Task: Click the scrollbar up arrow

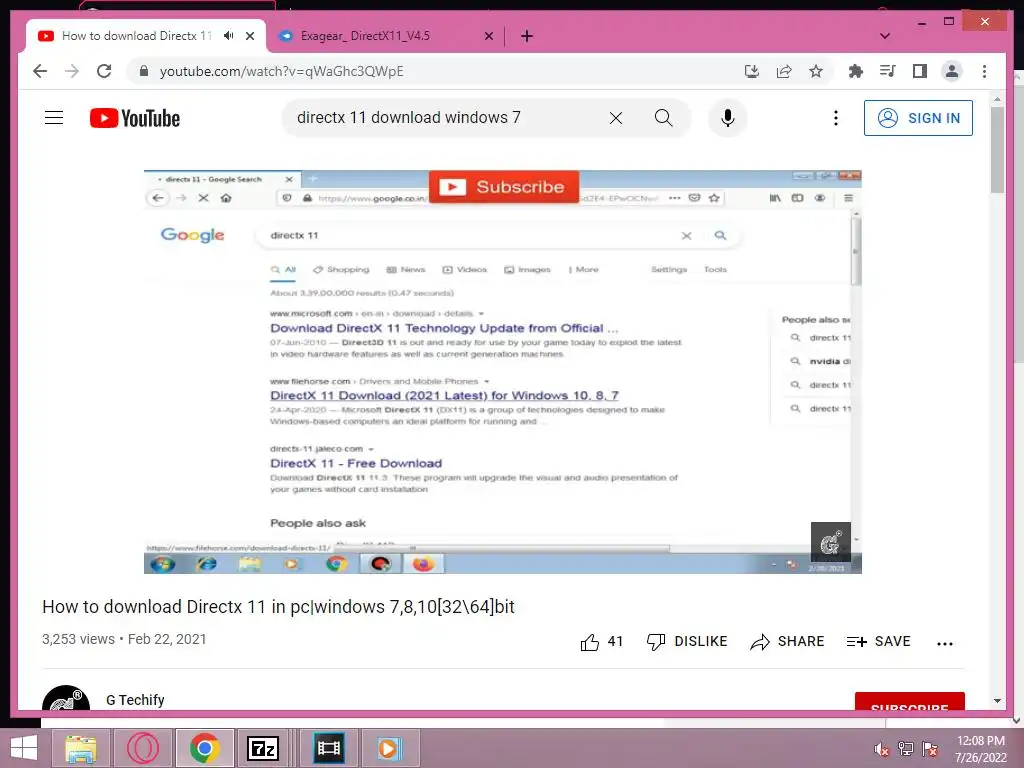Action: tap(997, 99)
